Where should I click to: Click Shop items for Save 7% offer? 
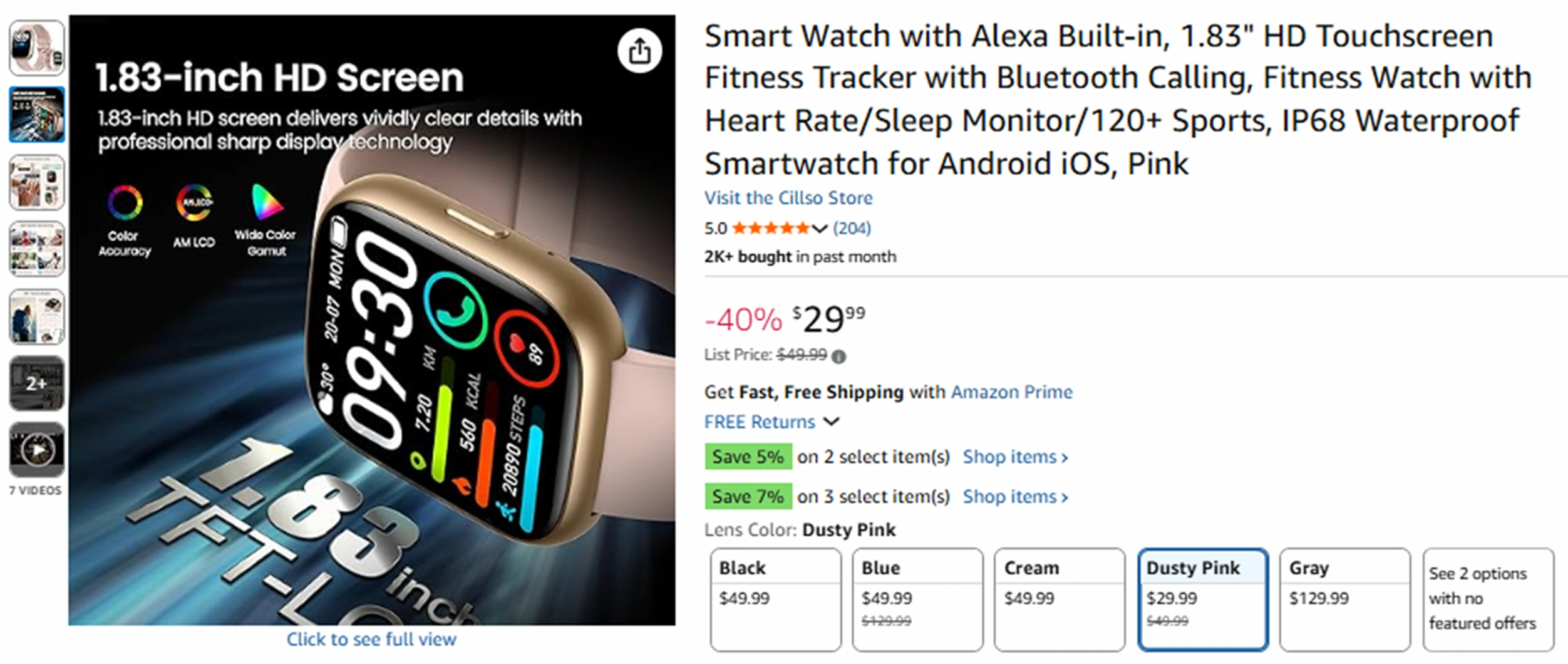(1015, 497)
